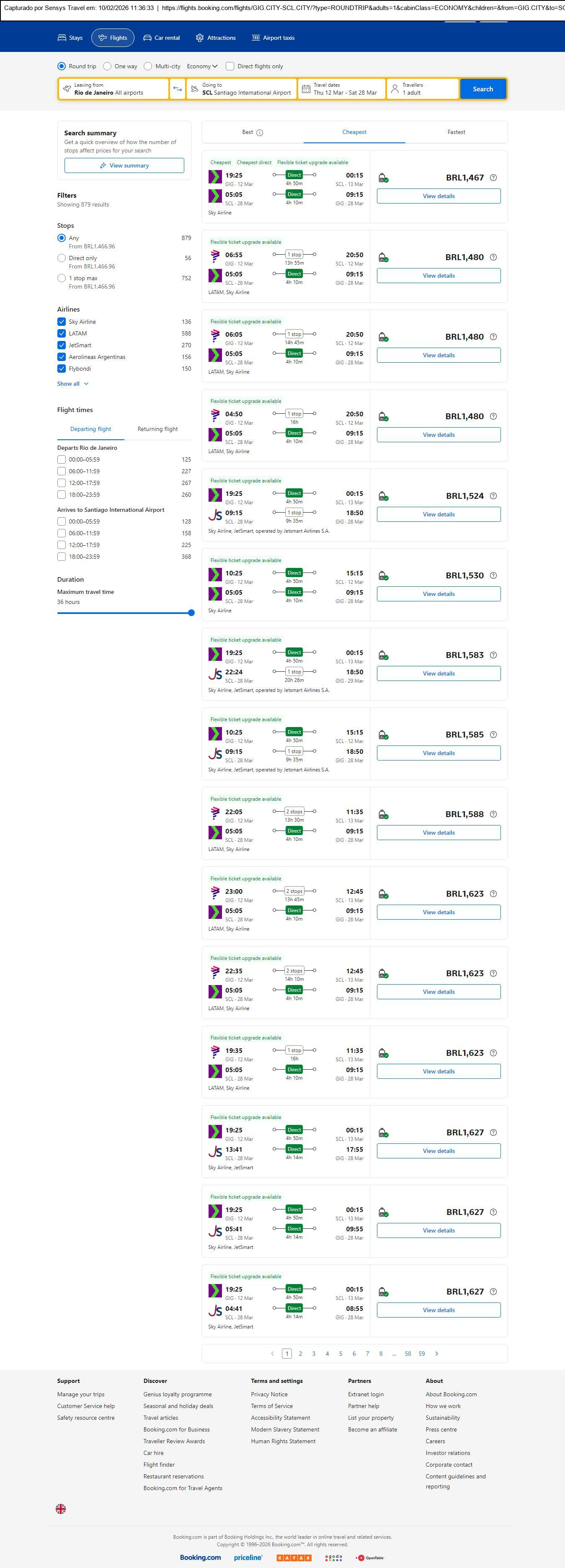Click the Maximum travel time slider handle
The width and height of the screenshot is (565, 1568).
[191, 613]
